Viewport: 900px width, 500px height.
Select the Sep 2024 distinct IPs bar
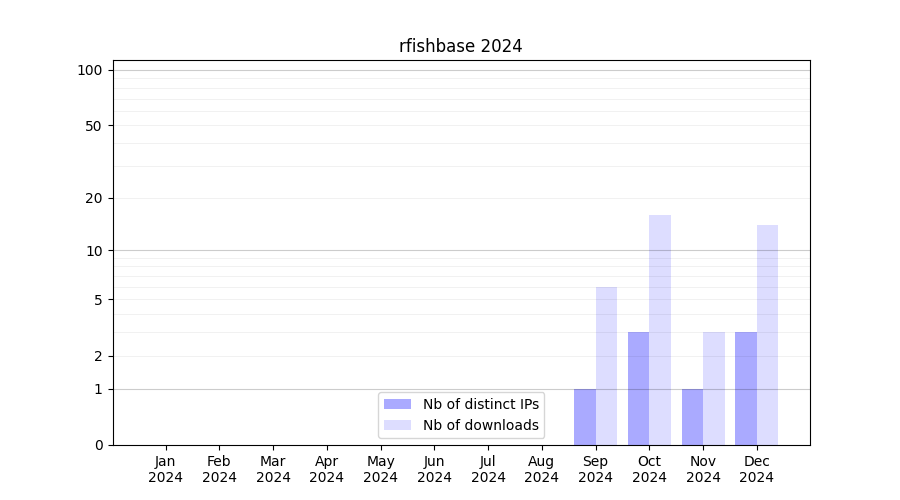pos(585,417)
